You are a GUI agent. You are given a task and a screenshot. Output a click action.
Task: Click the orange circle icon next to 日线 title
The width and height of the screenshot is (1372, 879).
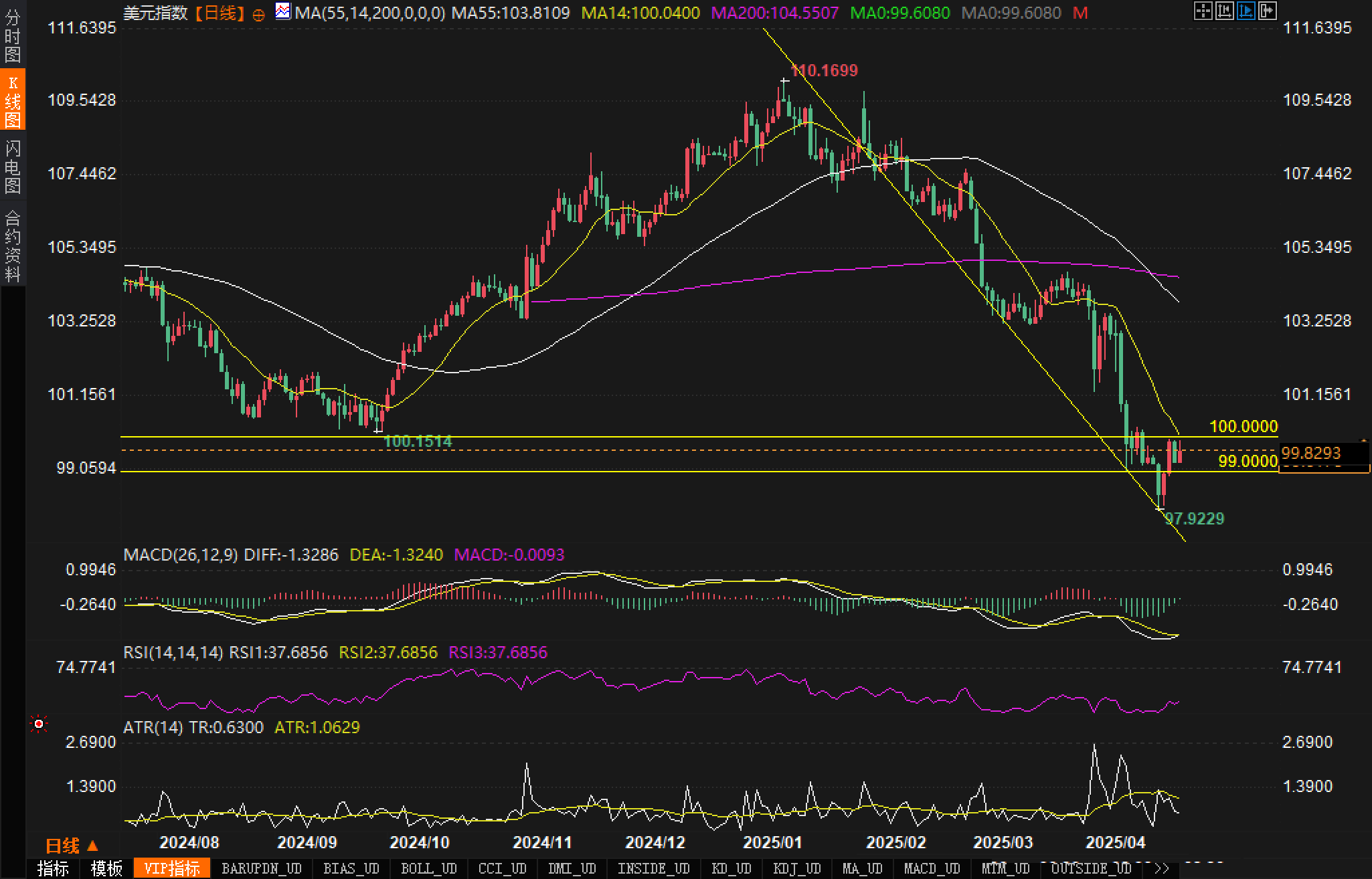(258, 14)
